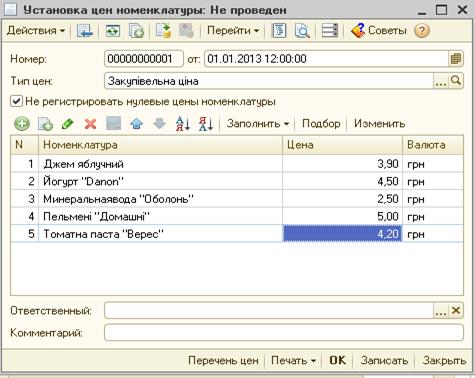475x378 pixels.
Task: Click the find-in-list toolbar icon
Action: (85, 31)
